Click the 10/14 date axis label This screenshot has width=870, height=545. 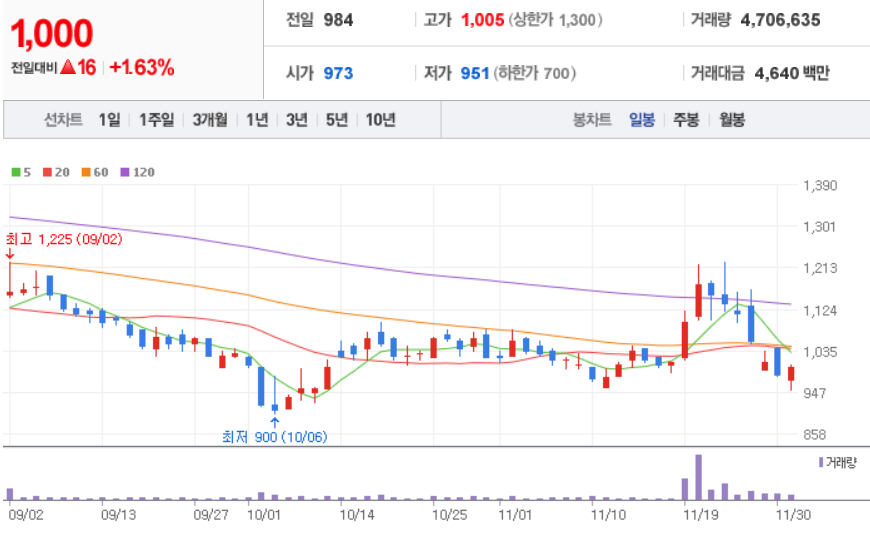coord(357,514)
